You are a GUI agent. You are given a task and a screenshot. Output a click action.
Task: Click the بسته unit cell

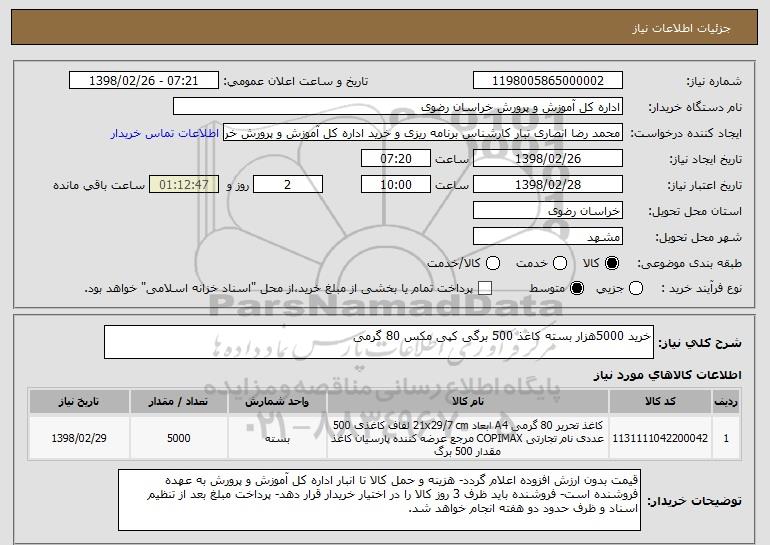[x=277, y=438]
